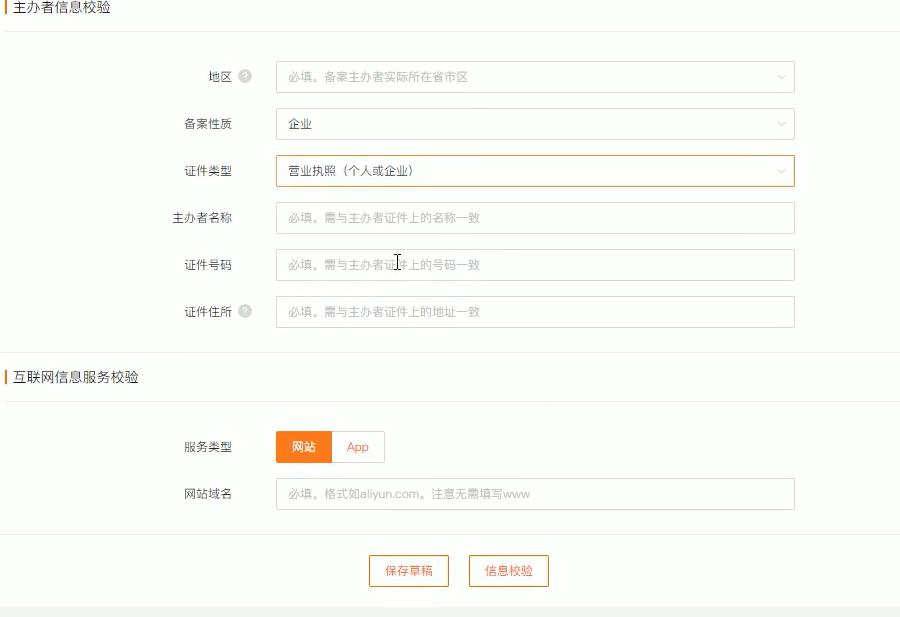Viewport: 900px width, 617px height.
Task: Open the 证件类型 dropdown showing 营业执照
Action: 535,171
